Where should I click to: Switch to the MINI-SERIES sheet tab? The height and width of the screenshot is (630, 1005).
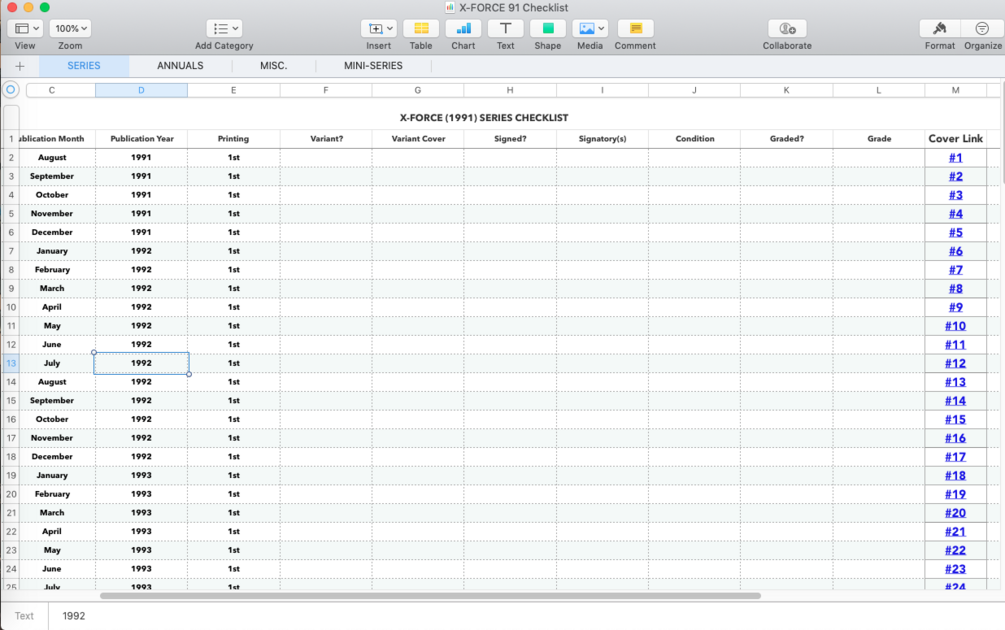pyautogui.click(x=373, y=66)
